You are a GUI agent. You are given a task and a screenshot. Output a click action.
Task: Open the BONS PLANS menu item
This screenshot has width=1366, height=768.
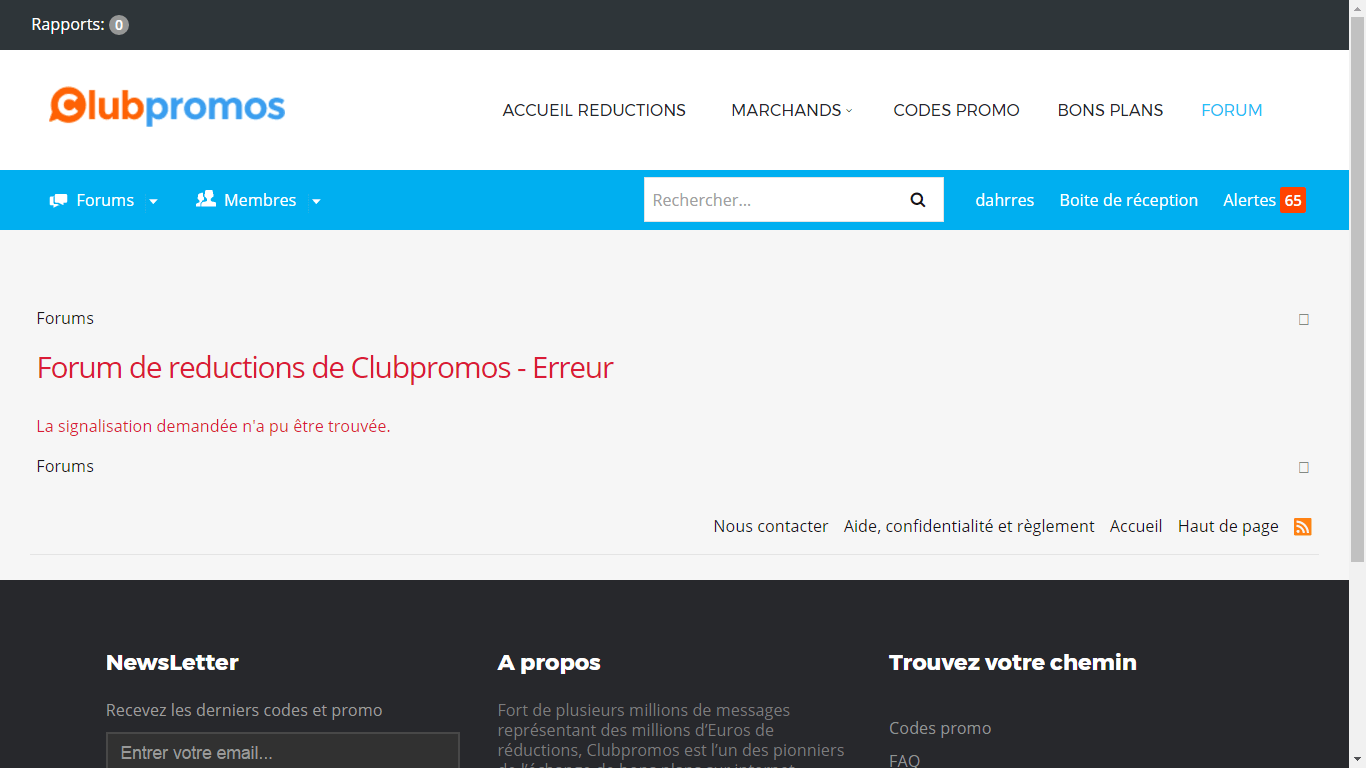point(1110,110)
